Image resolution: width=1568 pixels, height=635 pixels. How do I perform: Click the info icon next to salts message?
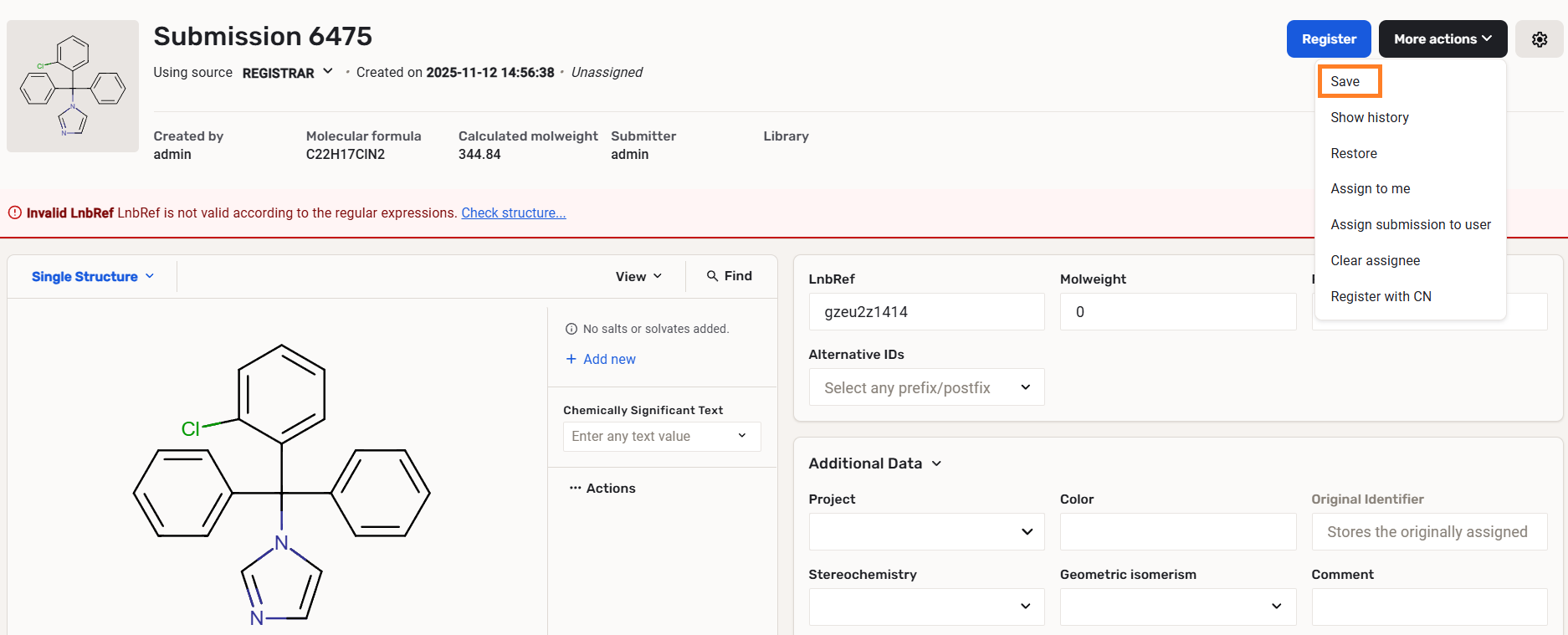tap(571, 329)
